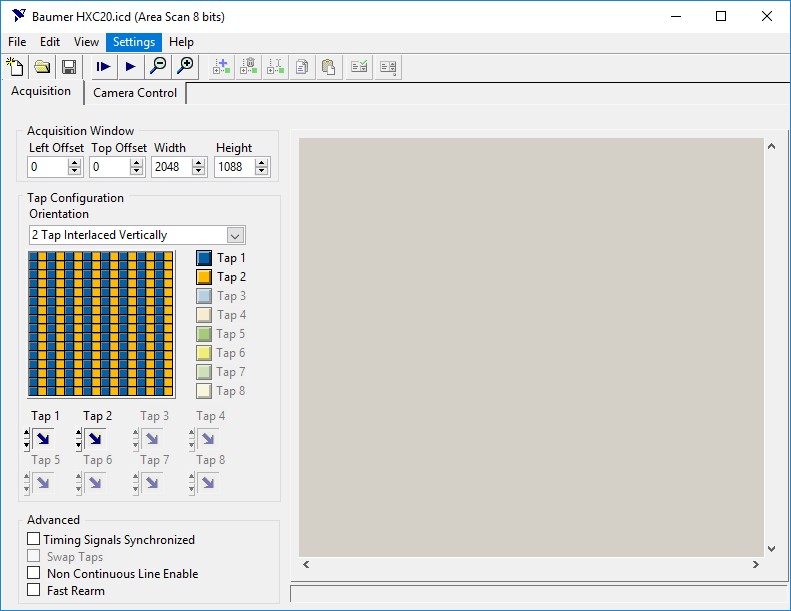Enable Timing Signals Synchronized checkbox

33,539
